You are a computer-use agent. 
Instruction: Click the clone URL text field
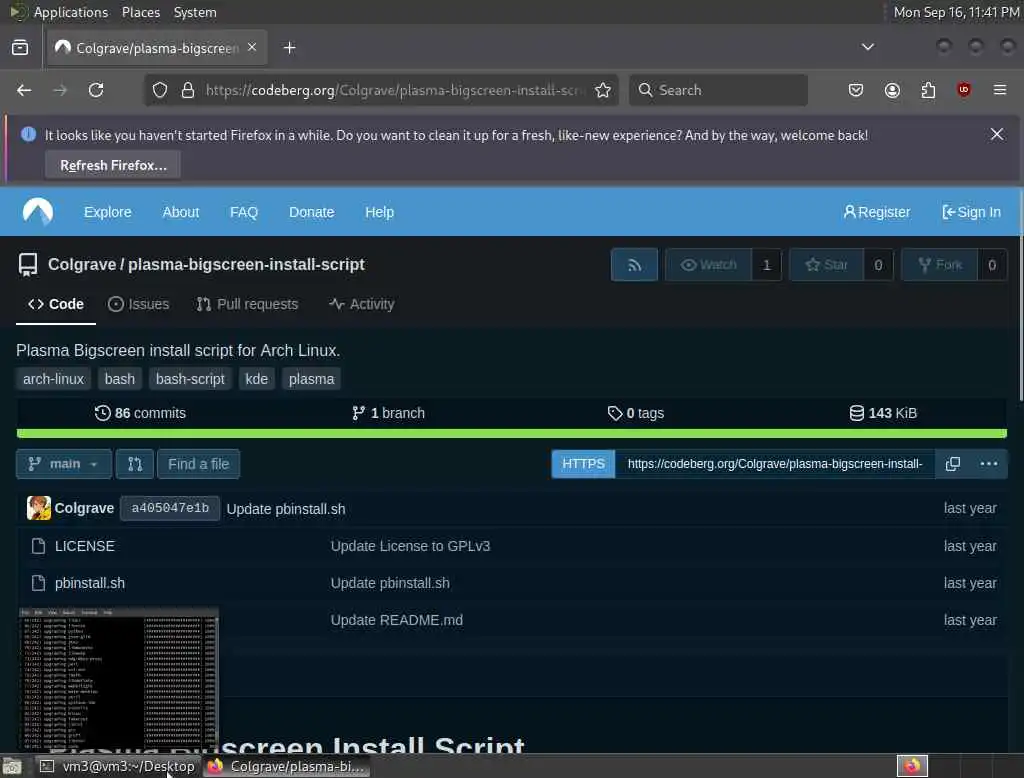[x=775, y=464]
